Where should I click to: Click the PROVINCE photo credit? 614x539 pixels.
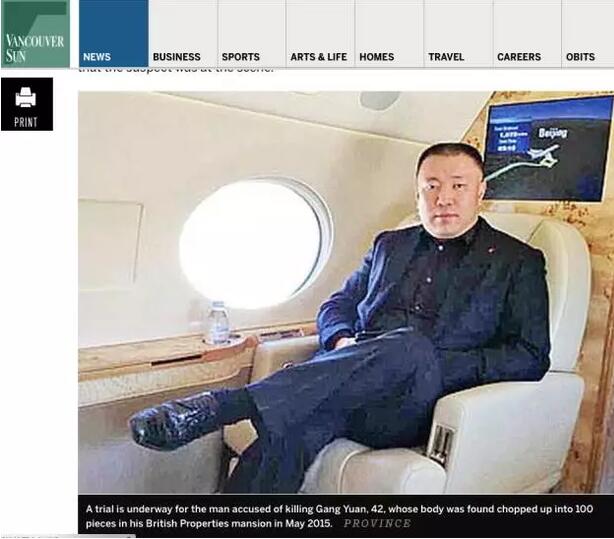tap(377, 523)
